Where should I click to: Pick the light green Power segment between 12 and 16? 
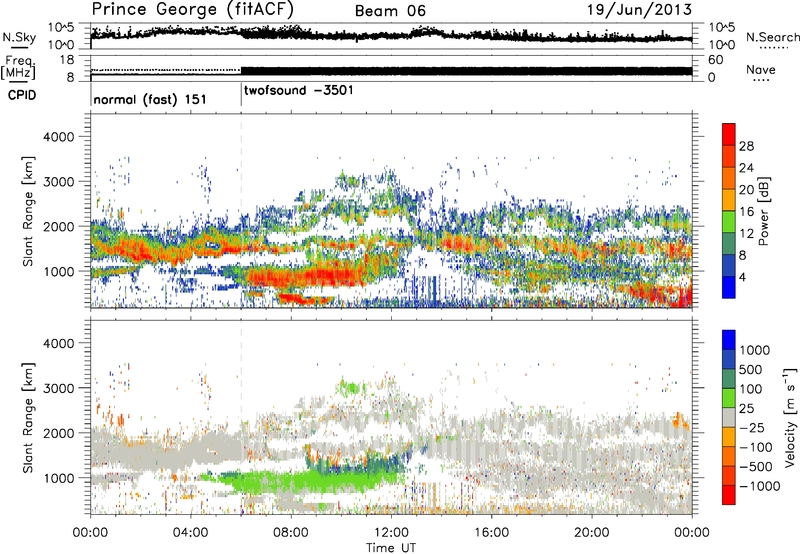(x=729, y=222)
